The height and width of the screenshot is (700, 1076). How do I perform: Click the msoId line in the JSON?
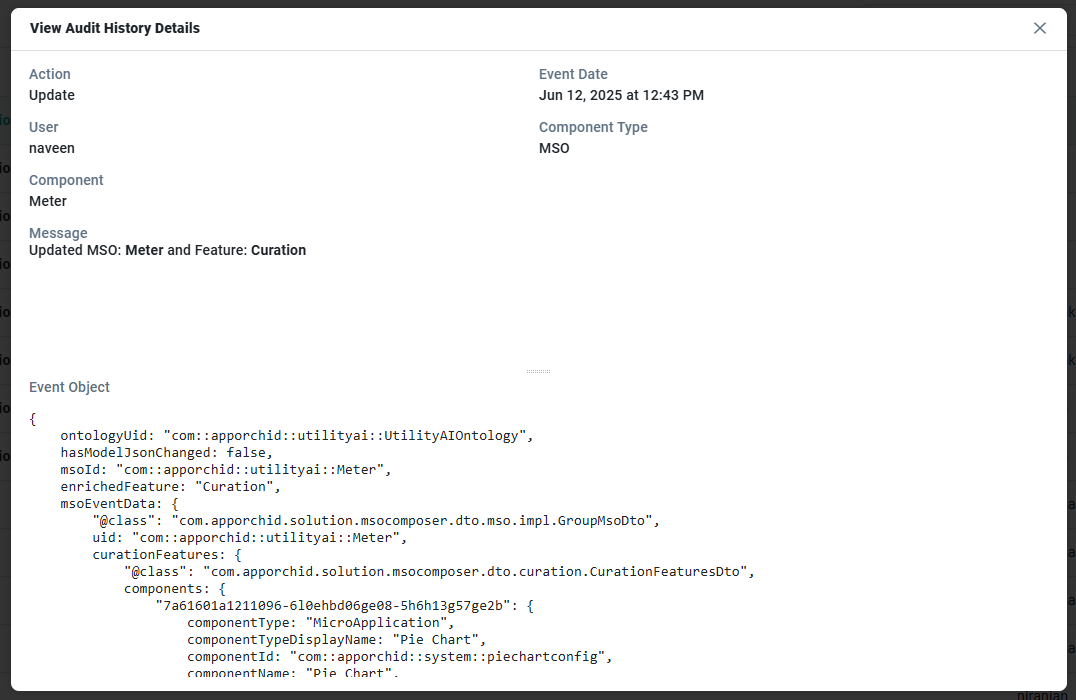click(x=227, y=470)
